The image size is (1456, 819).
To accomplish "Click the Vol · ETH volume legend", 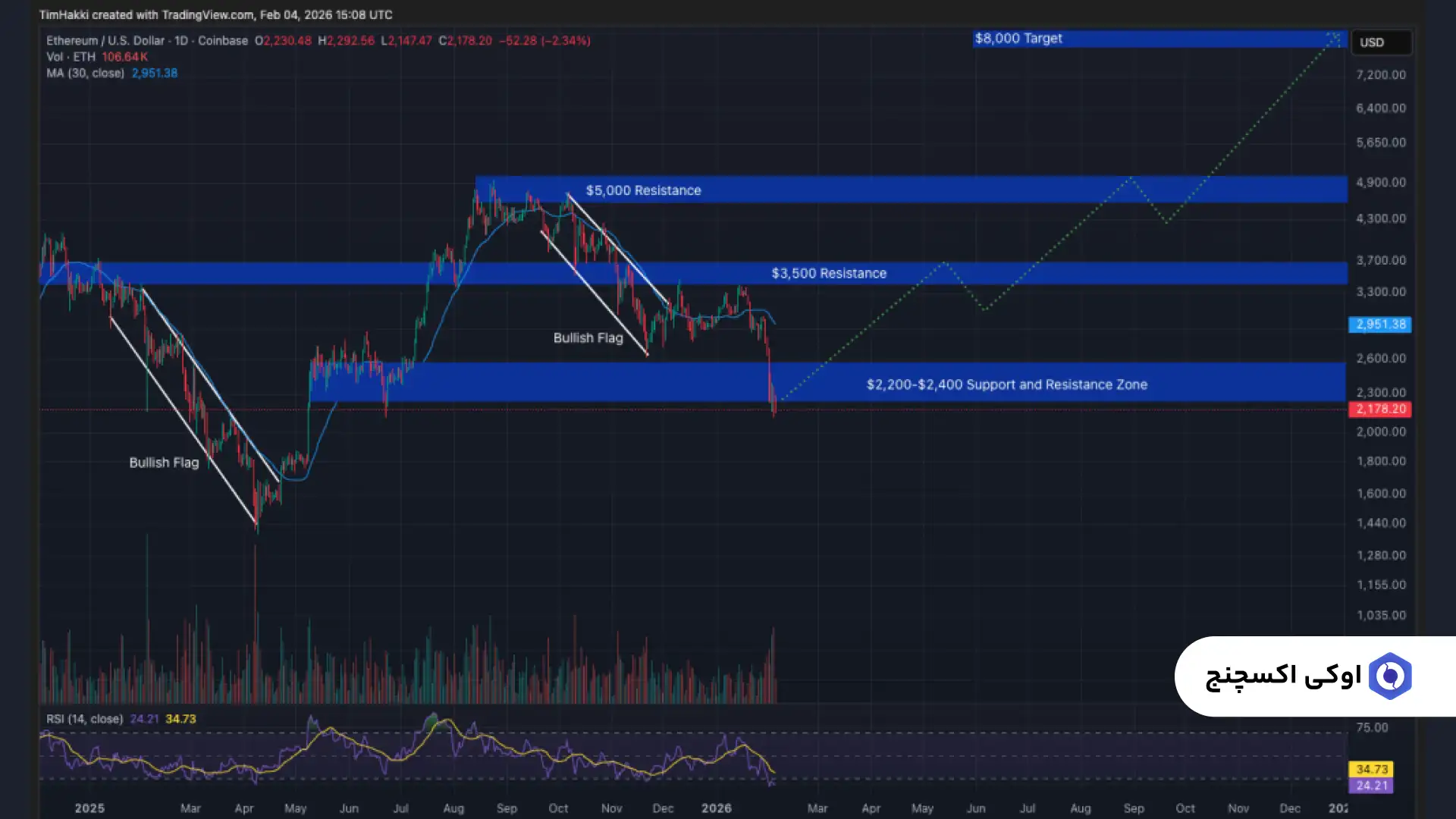I will click(x=71, y=57).
